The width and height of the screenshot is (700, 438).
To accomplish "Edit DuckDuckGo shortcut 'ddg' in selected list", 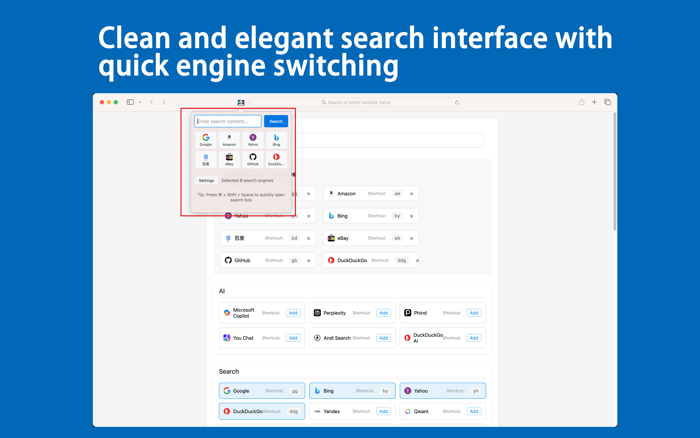I will pos(402,260).
